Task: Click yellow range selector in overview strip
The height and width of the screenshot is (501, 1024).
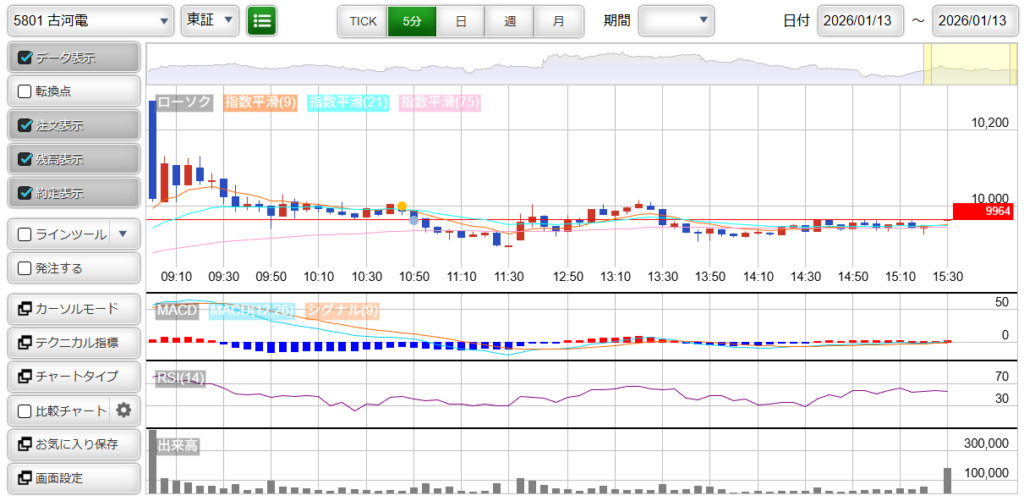Action: (x=955, y=65)
